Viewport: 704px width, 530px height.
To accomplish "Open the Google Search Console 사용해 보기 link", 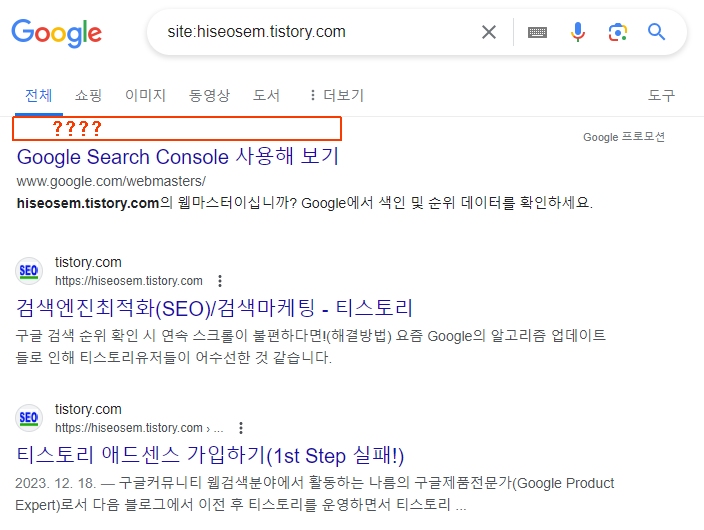I will pos(178,157).
